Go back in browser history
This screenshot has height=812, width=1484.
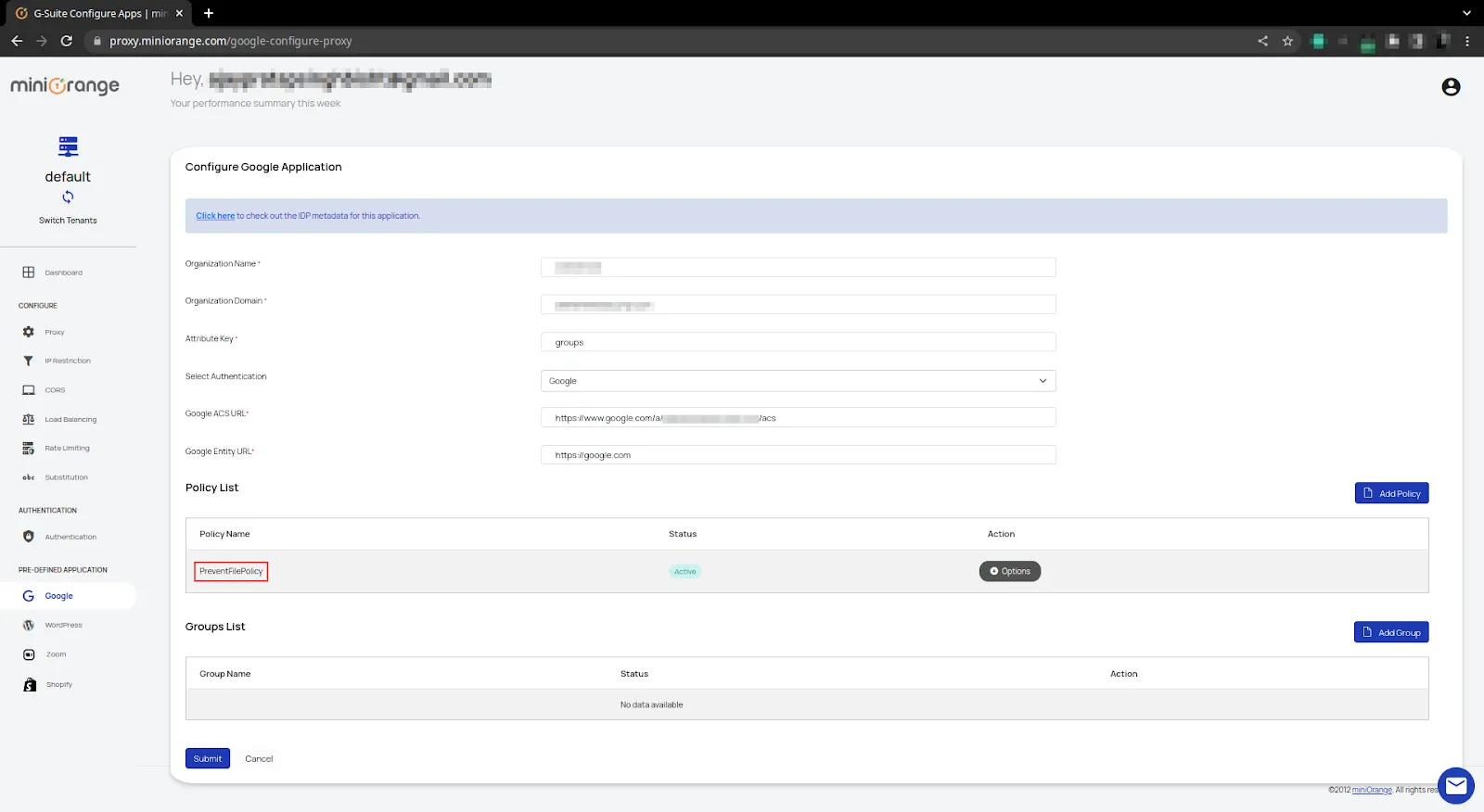coord(17,41)
